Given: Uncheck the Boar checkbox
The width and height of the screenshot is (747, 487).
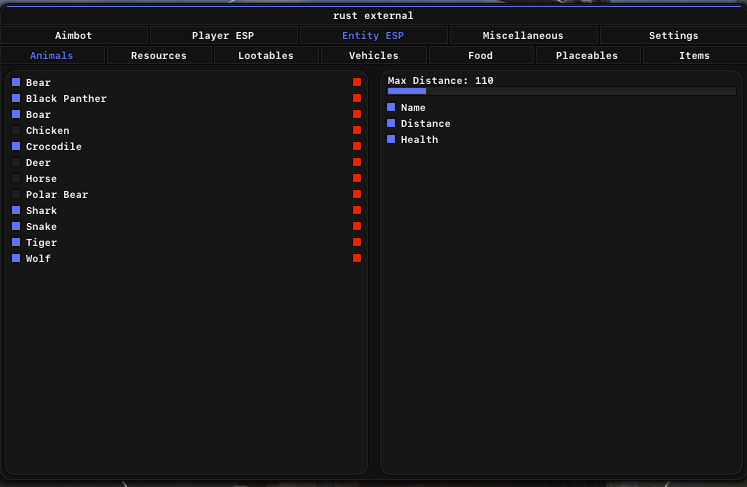Looking at the screenshot, I should 16,114.
